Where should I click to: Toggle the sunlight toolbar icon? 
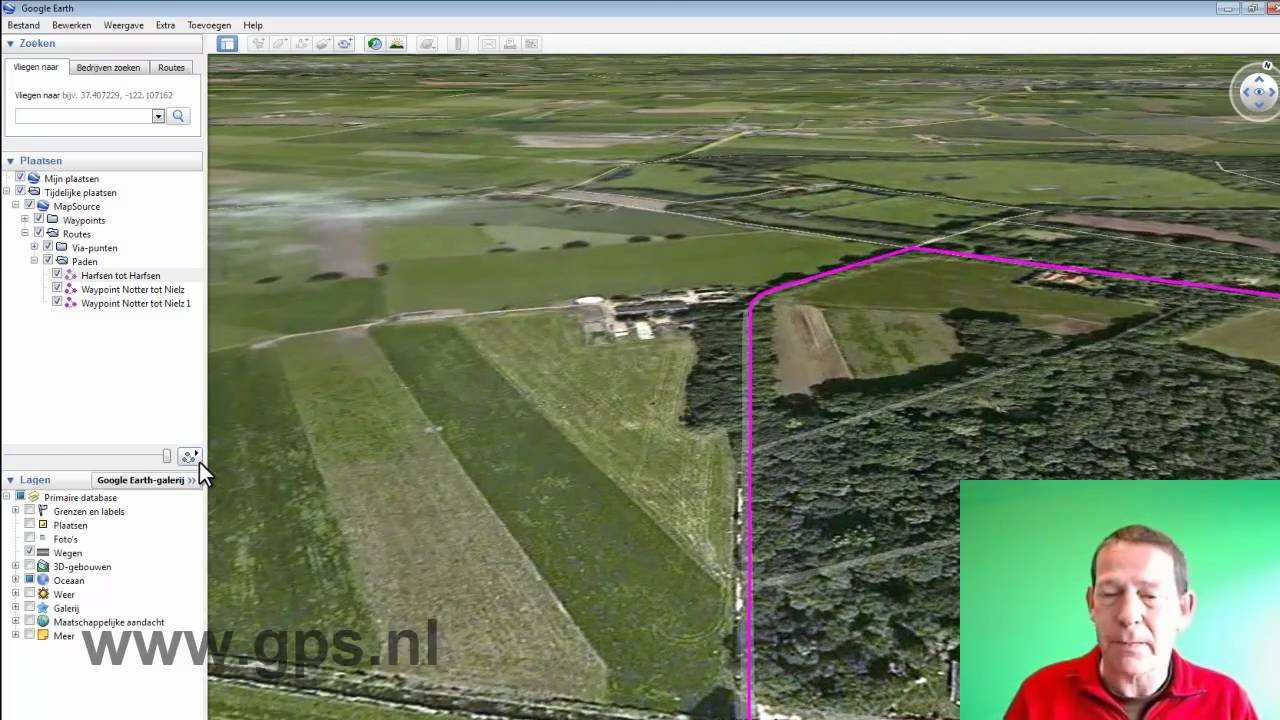coord(396,43)
